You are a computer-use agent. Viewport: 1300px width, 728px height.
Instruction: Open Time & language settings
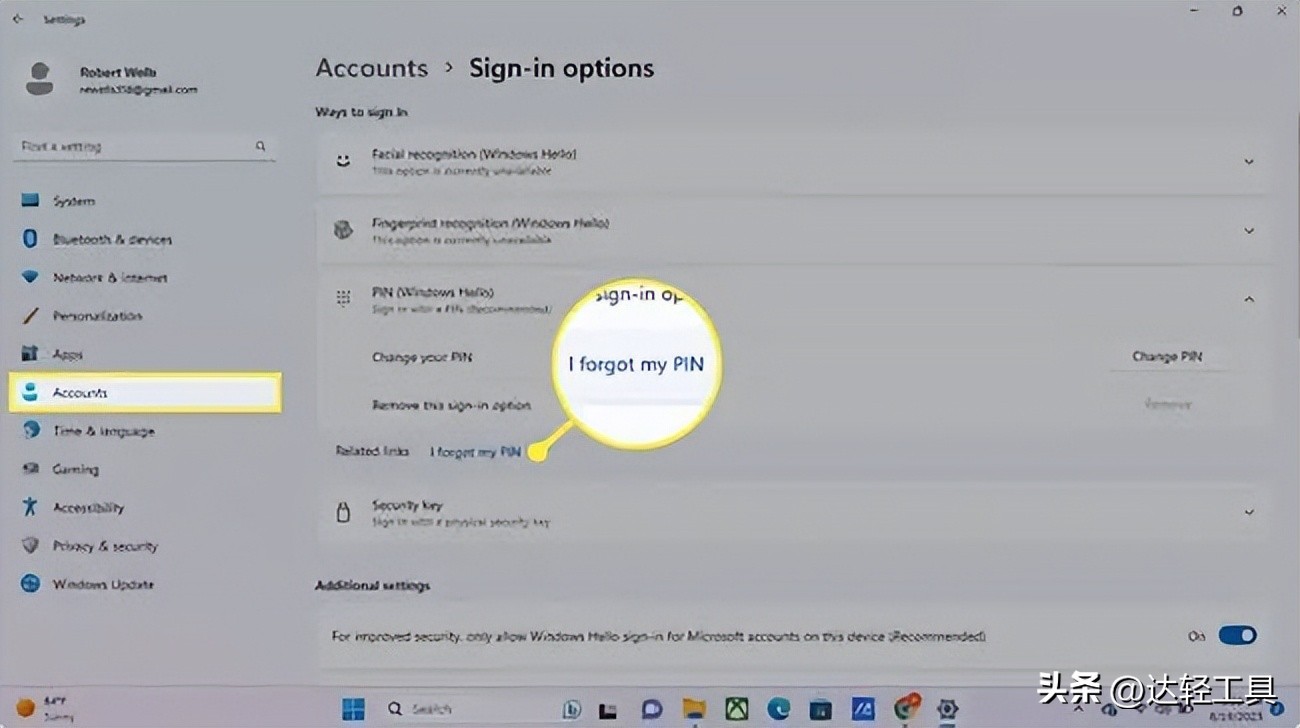click(104, 430)
